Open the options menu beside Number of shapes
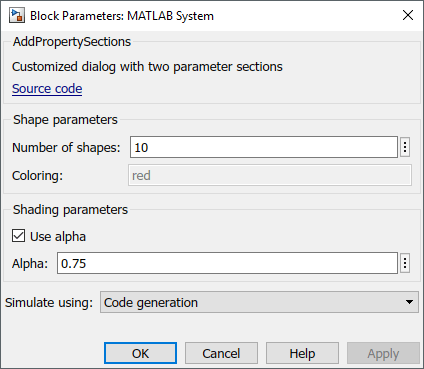Screen dimensions: 424x369 (x=405, y=147)
